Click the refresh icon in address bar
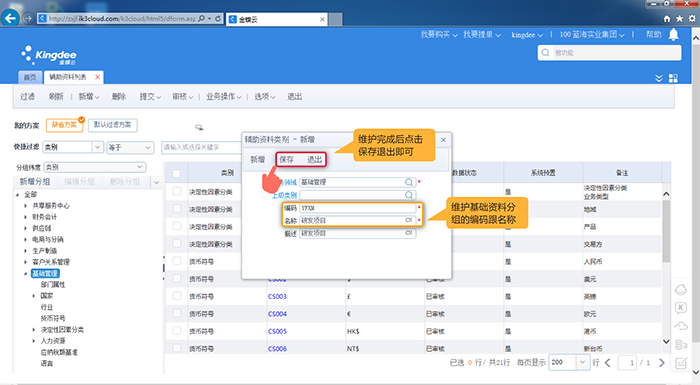 [x=218, y=18]
